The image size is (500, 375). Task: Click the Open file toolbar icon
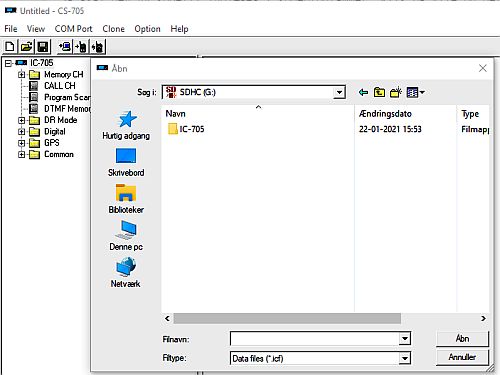(x=26, y=47)
